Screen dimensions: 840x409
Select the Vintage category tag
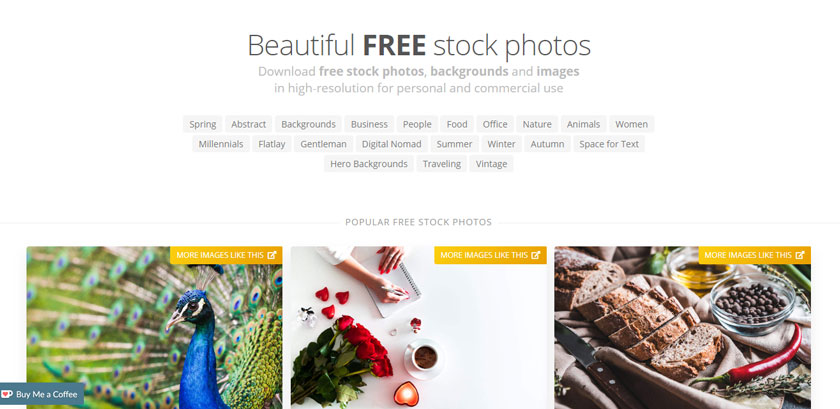tap(491, 163)
